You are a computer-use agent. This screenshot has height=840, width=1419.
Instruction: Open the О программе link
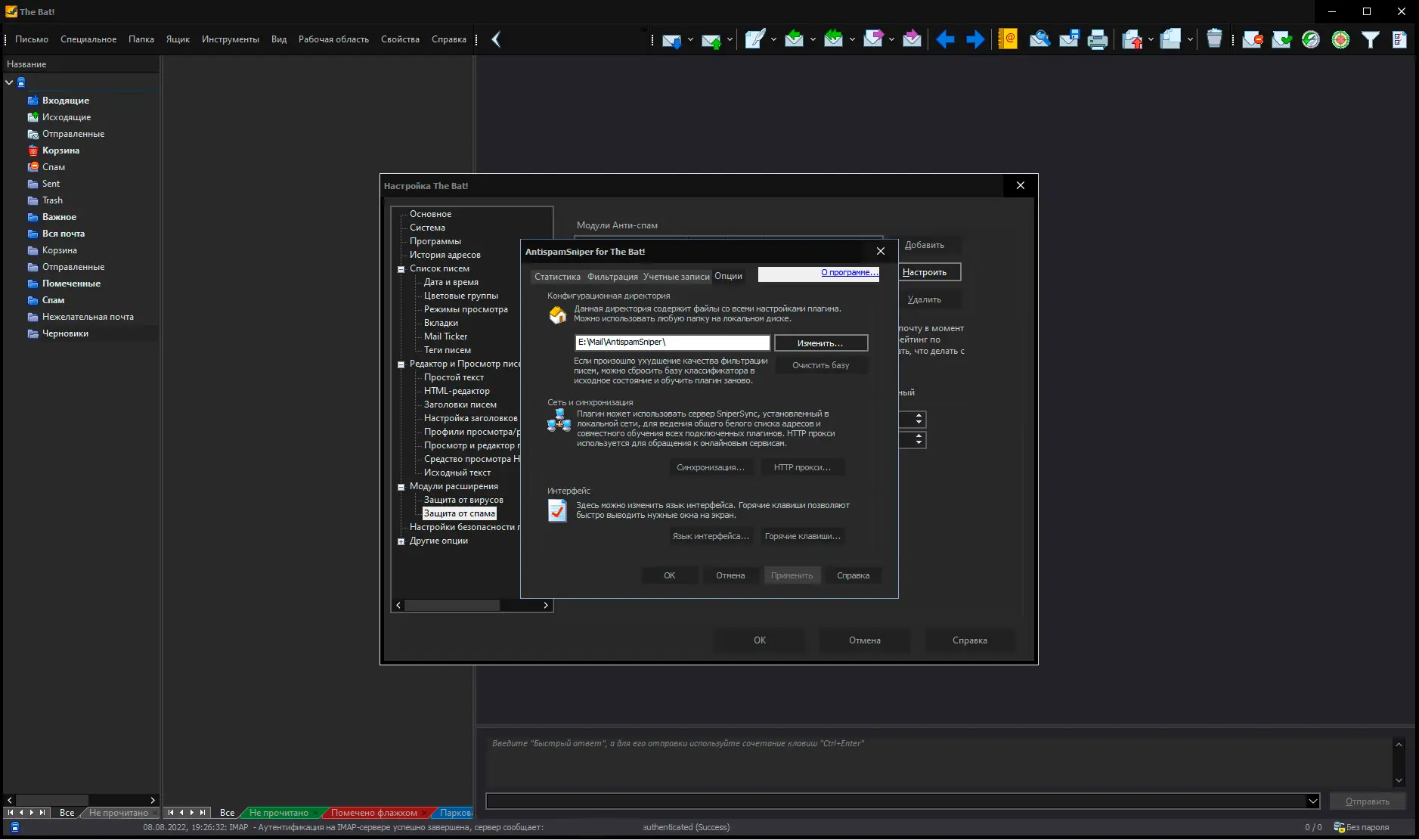click(x=850, y=272)
